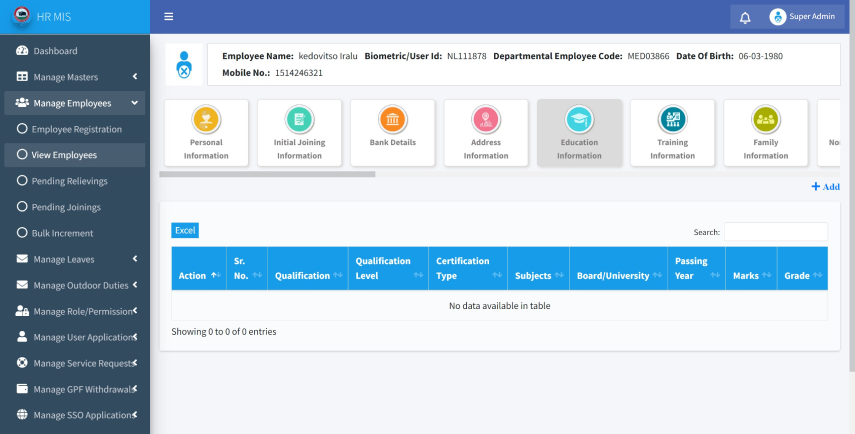Click Dashboard gauge icon in sidebar

click(22, 51)
